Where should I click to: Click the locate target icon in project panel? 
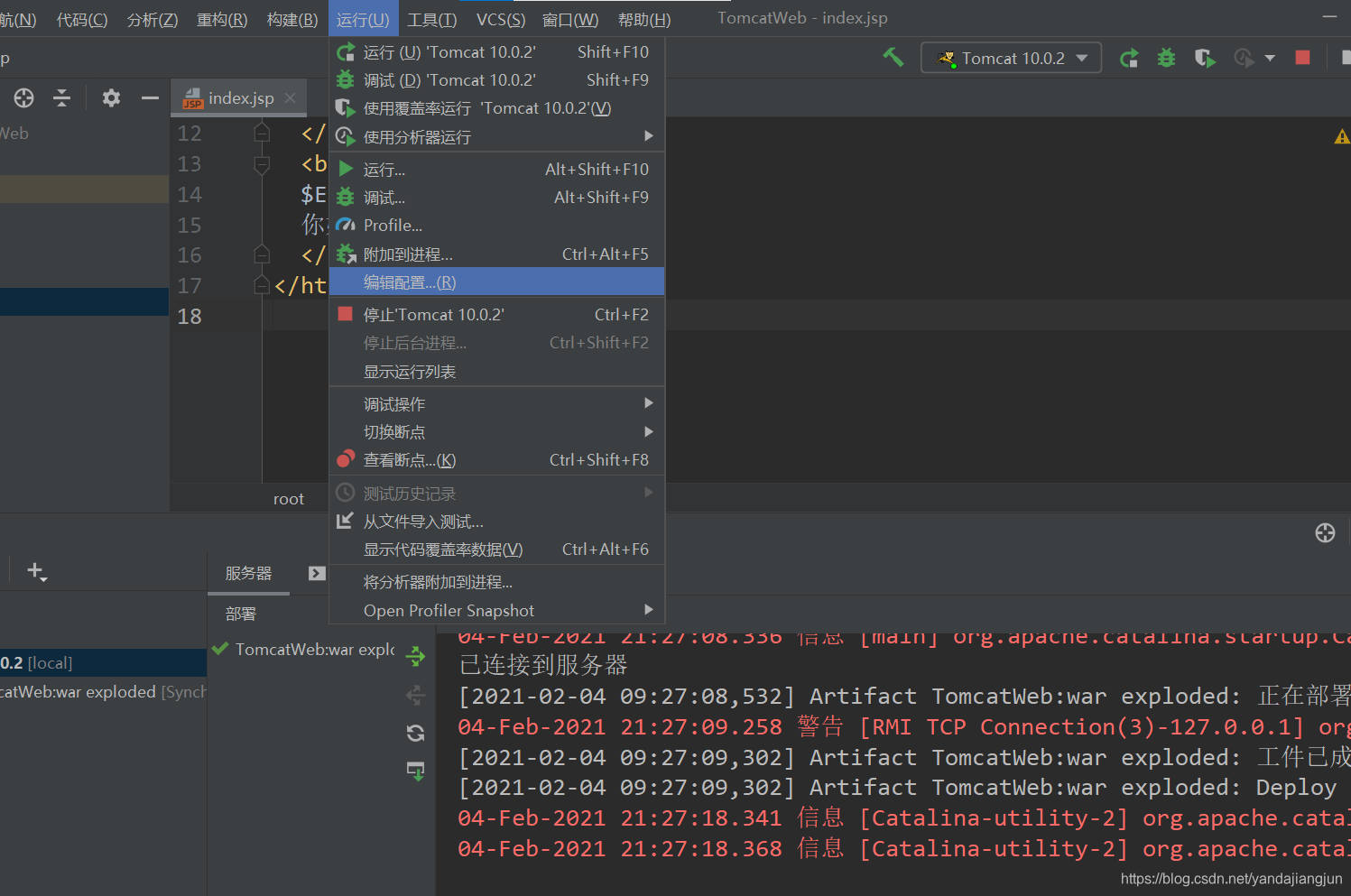pos(24,97)
